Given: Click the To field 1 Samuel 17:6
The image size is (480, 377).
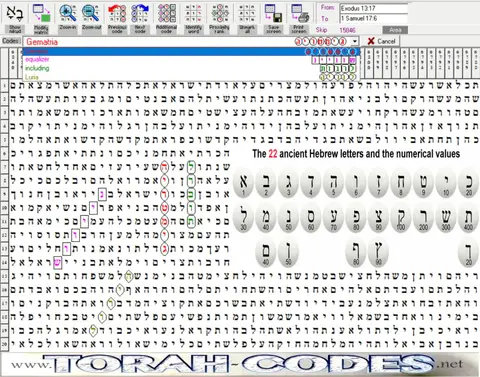Looking at the screenshot, I should click(374, 18).
